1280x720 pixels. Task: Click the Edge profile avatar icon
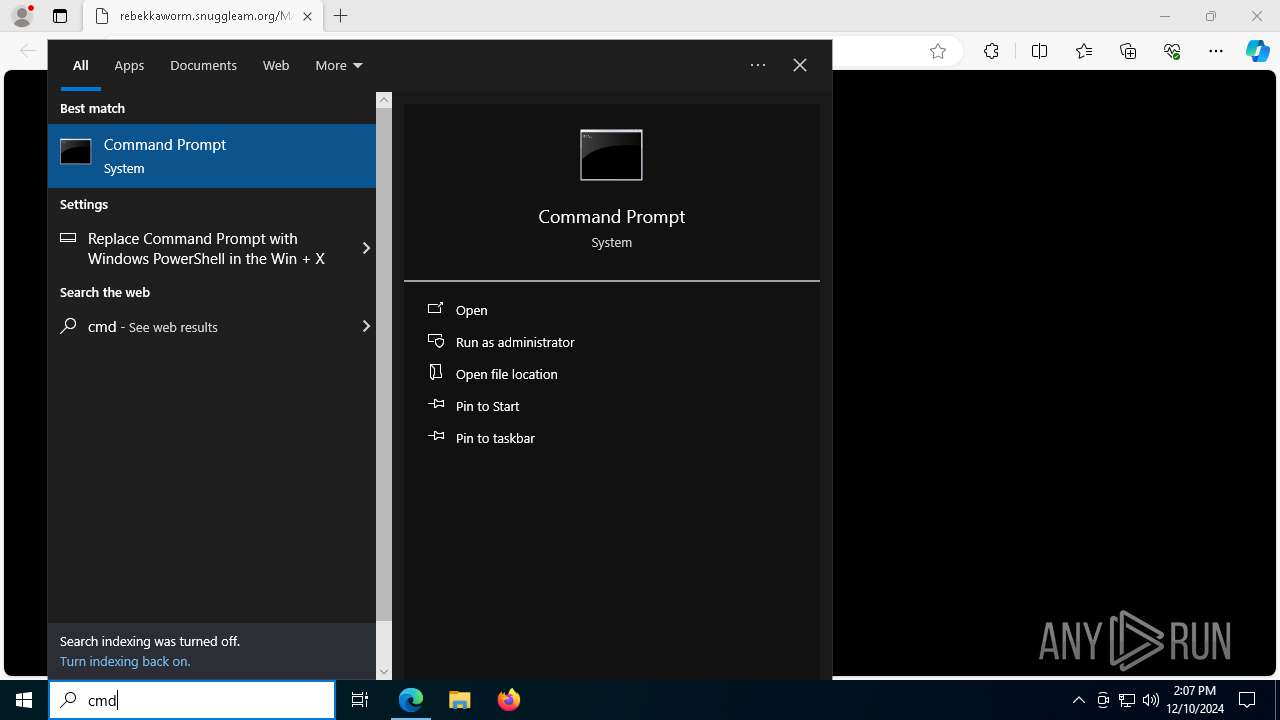coord(22,16)
